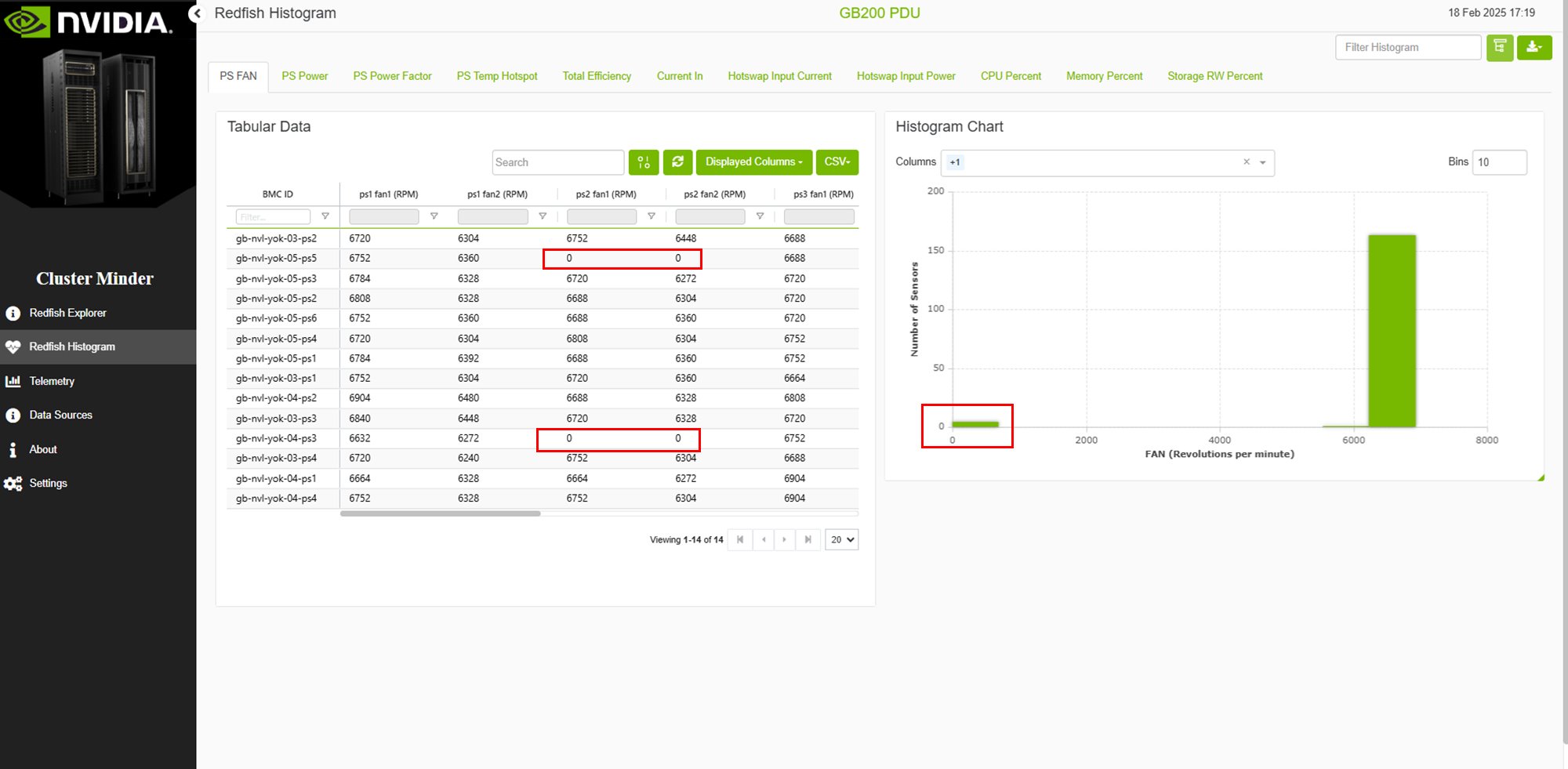The width and height of the screenshot is (1568, 769).
Task: Open the Storage RW Percent tab
Action: [1215, 77]
